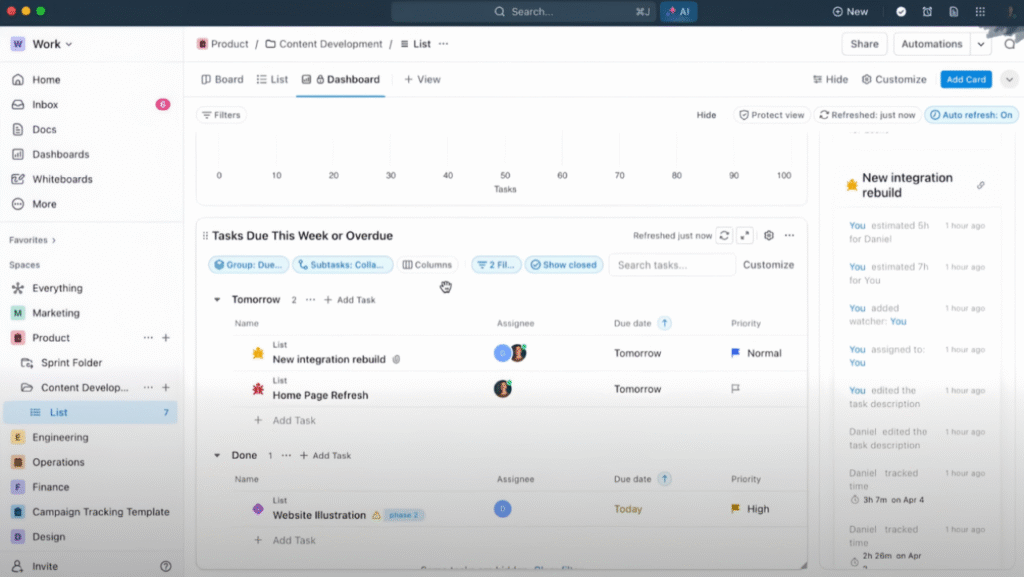Viewport: 1024px width, 577px height.
Task: Toggle Protect view option
Action: (771, 115)
